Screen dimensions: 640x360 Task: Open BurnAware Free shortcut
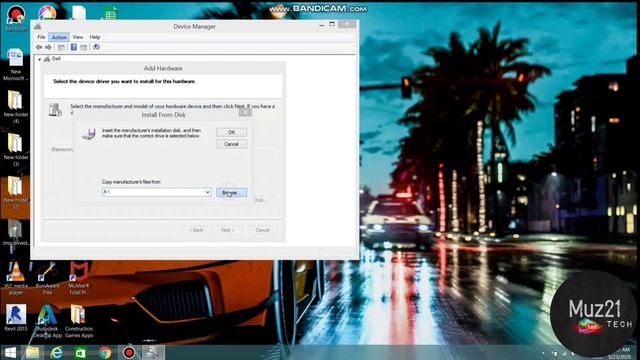(x=47, y=278)
